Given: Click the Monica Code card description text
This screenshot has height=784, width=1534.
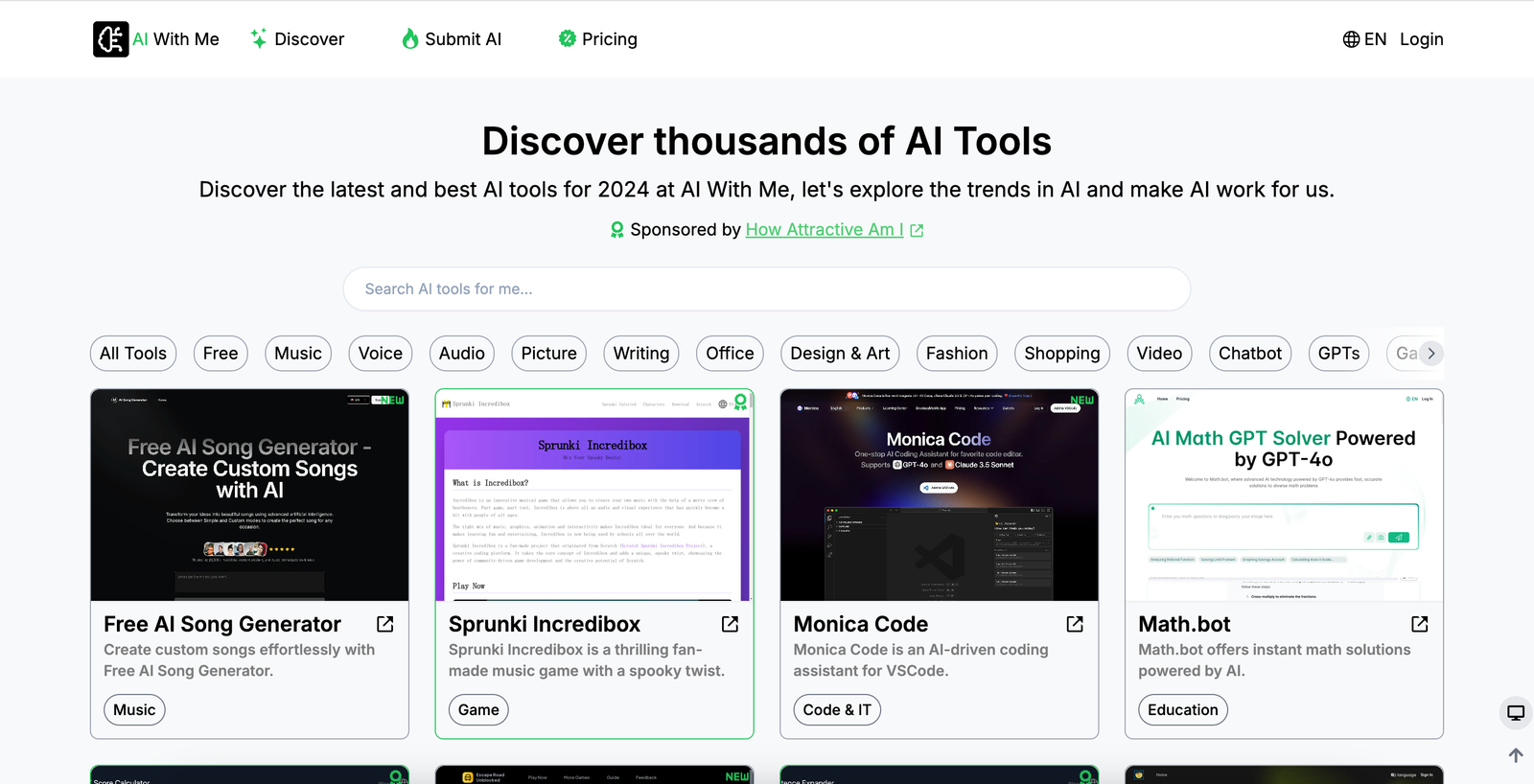Looking at the screenshot, I should tap(920, 660).
